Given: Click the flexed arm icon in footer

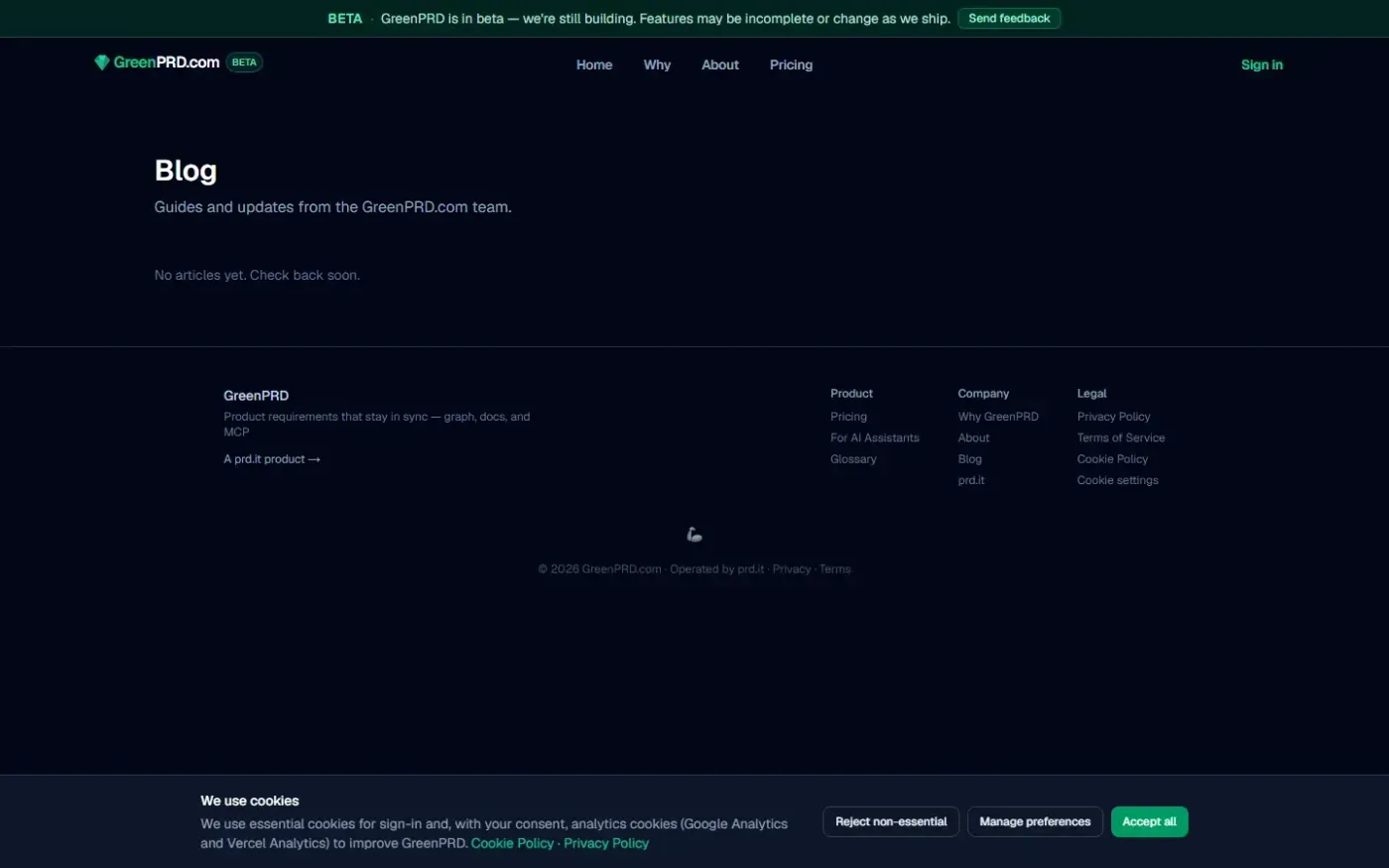Looking at the screenshot, I should click(x=694, y=535).
